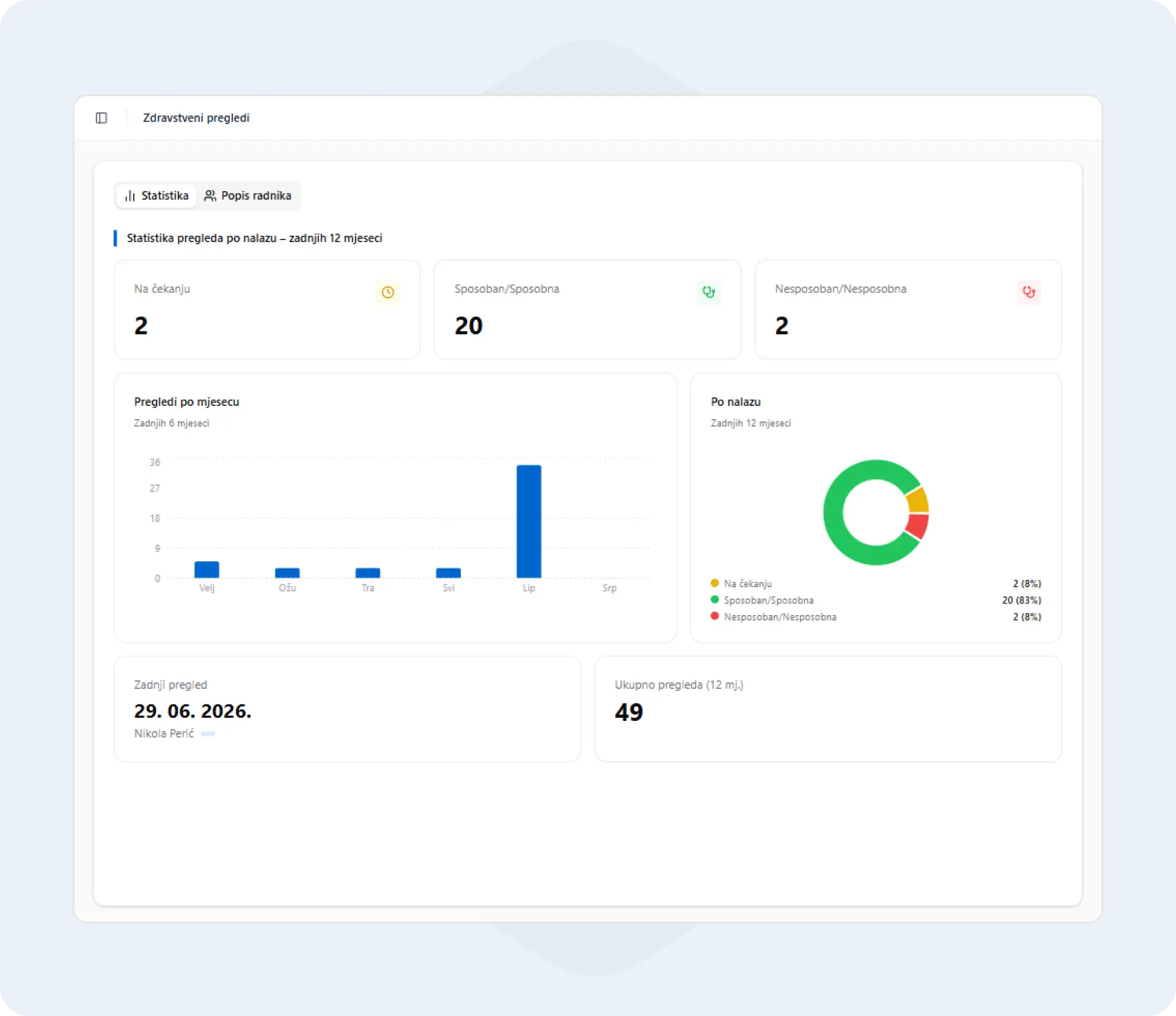Click the red stethoscope icon in Nesposoban card

coord(1029,293)
